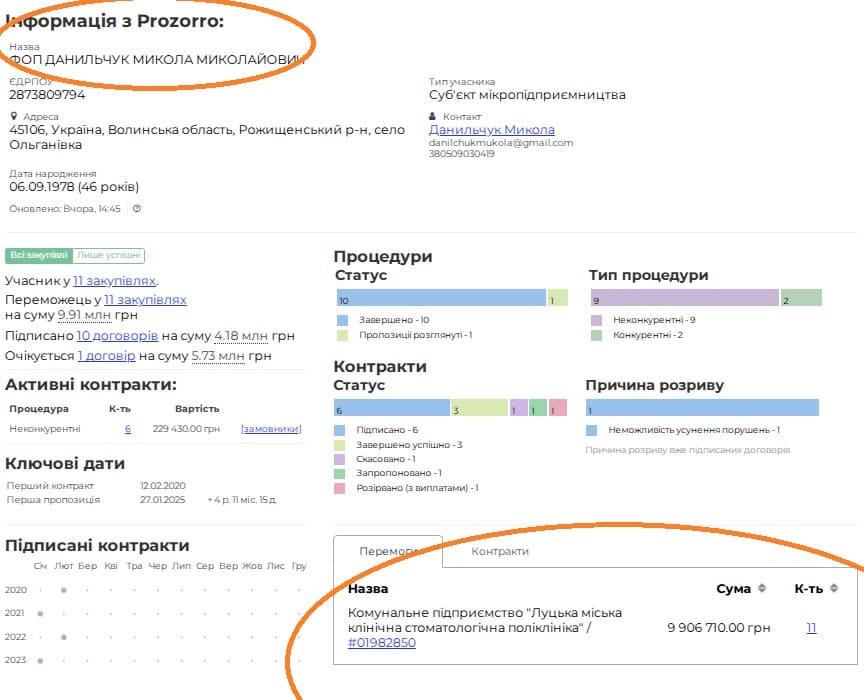
Task: Open the замовники link in active contracts
Action: tap(271, 429)
